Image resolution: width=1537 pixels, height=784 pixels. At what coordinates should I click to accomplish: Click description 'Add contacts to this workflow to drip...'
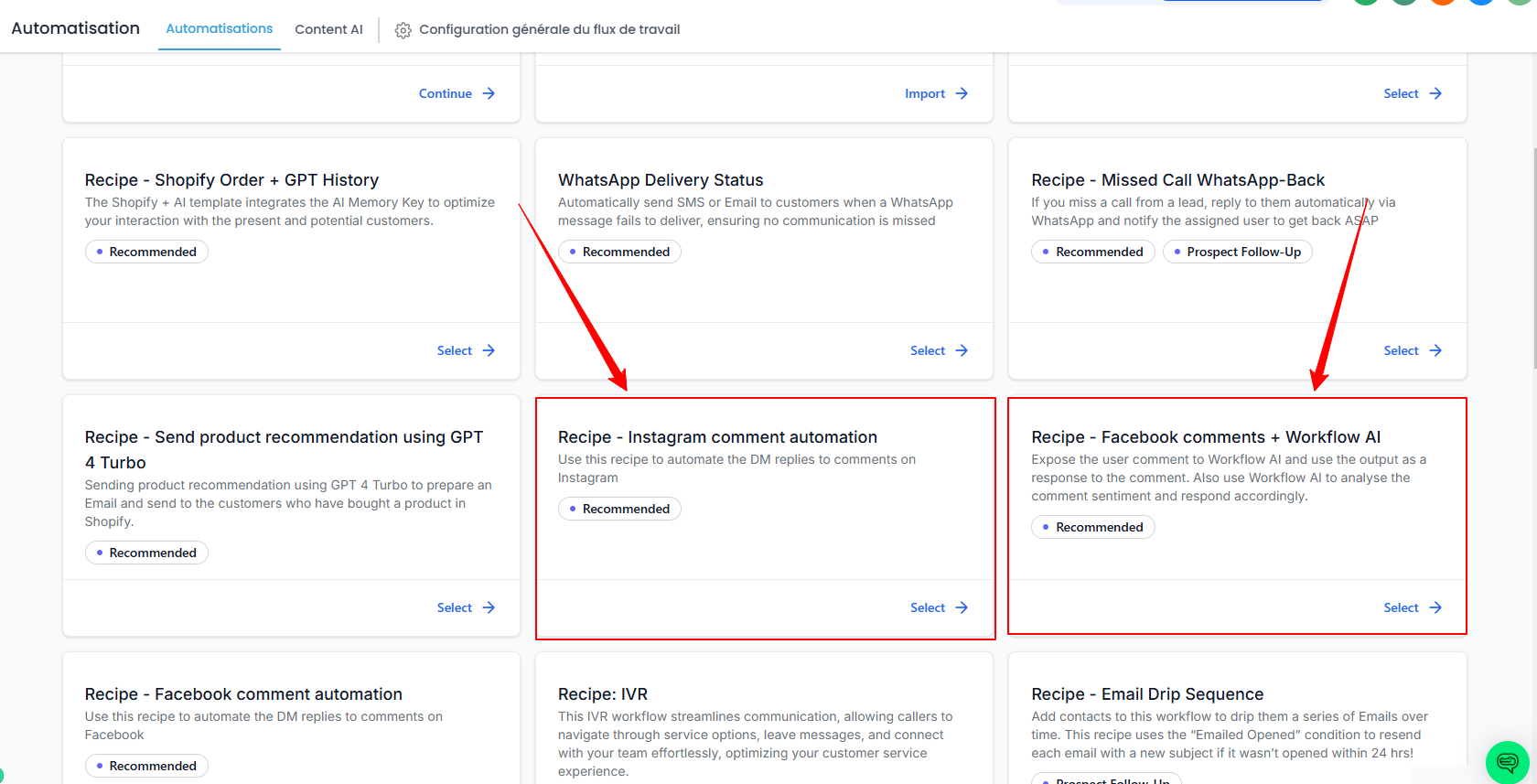(x=1230, y=735)
